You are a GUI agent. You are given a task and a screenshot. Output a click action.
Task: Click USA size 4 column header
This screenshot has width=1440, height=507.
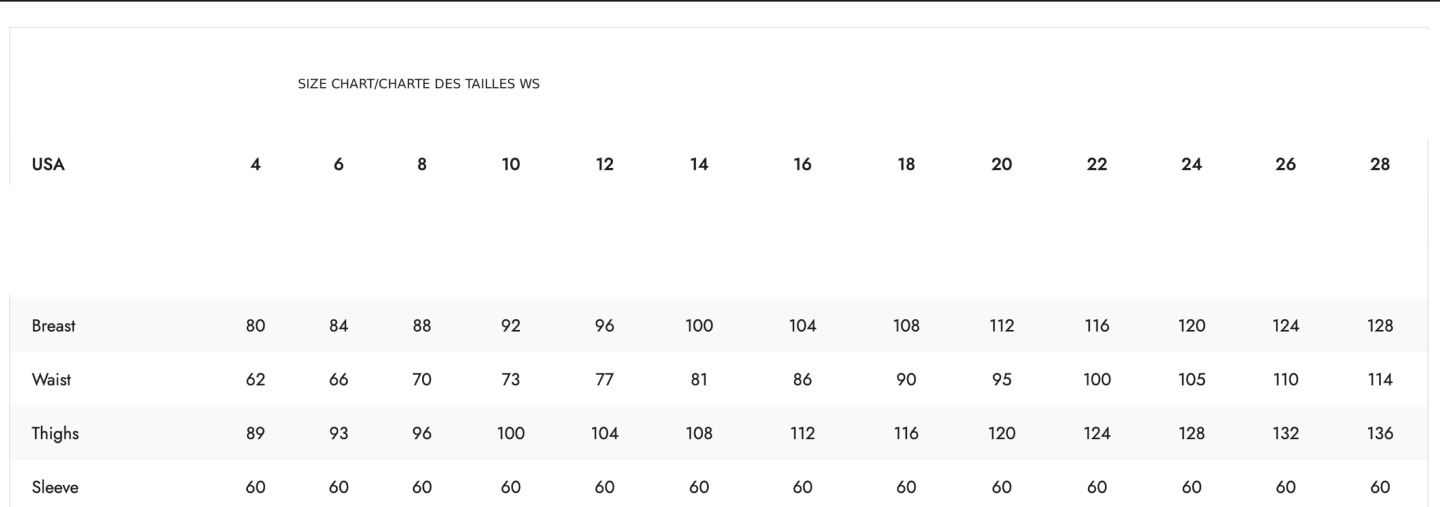pyautogui.click(x=256, y=165)
